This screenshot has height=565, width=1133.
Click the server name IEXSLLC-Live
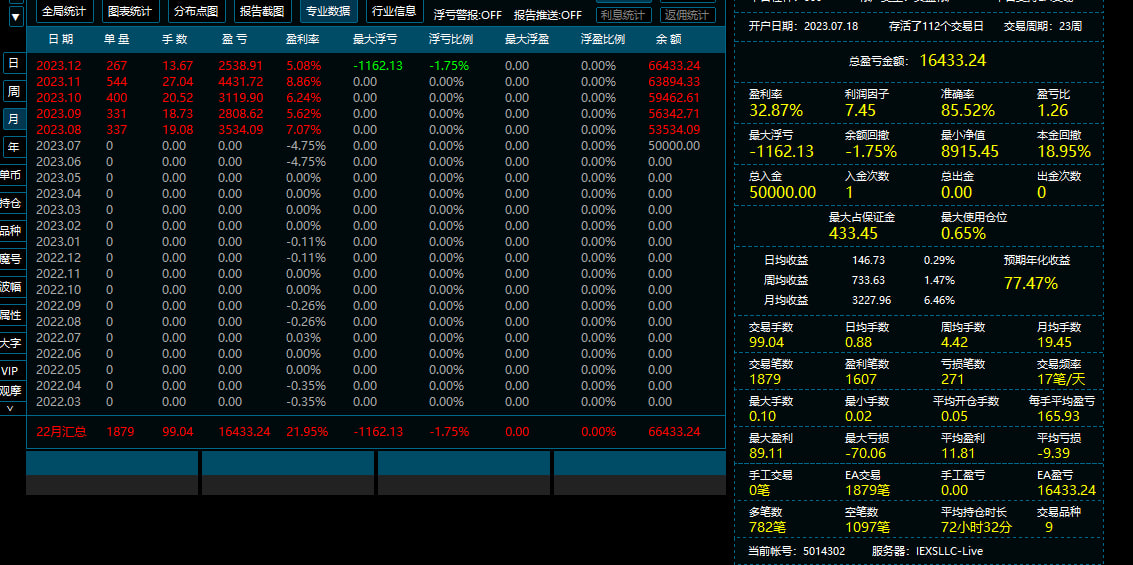coord(949,551)
